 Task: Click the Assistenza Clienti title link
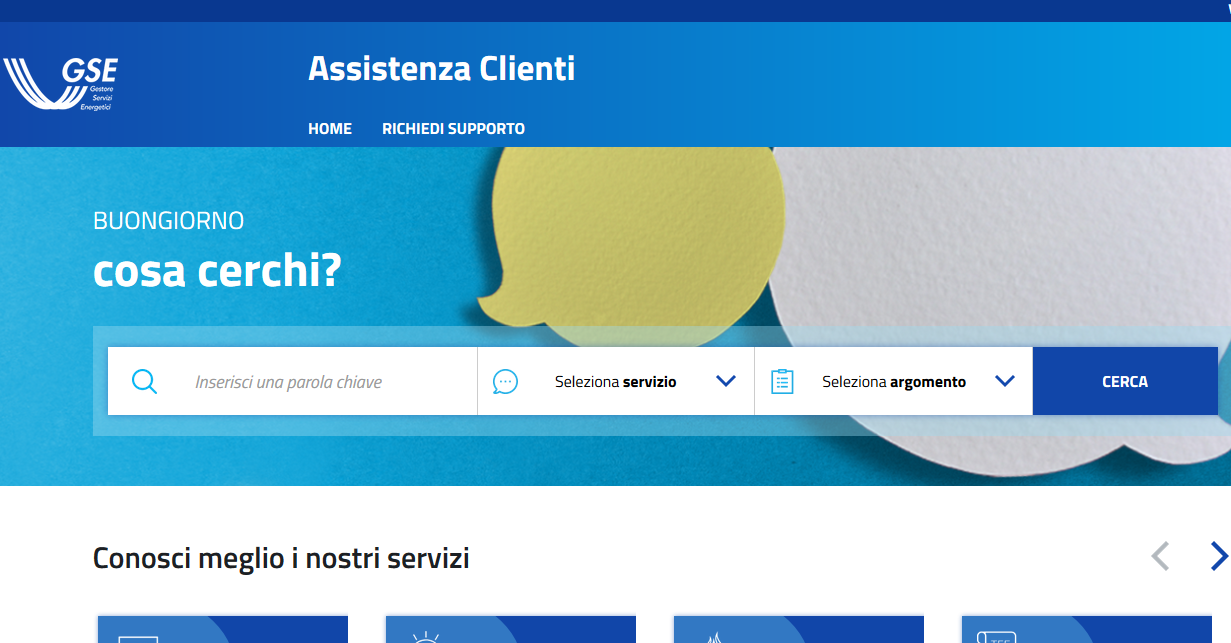point(441,69)
